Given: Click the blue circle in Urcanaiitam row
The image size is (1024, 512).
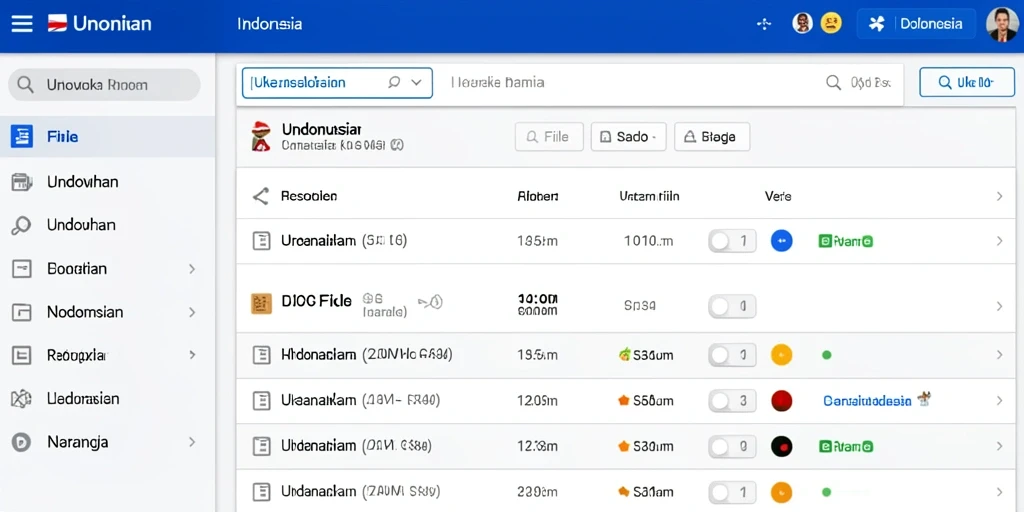Looking at the screenshot, I should 782,241.
